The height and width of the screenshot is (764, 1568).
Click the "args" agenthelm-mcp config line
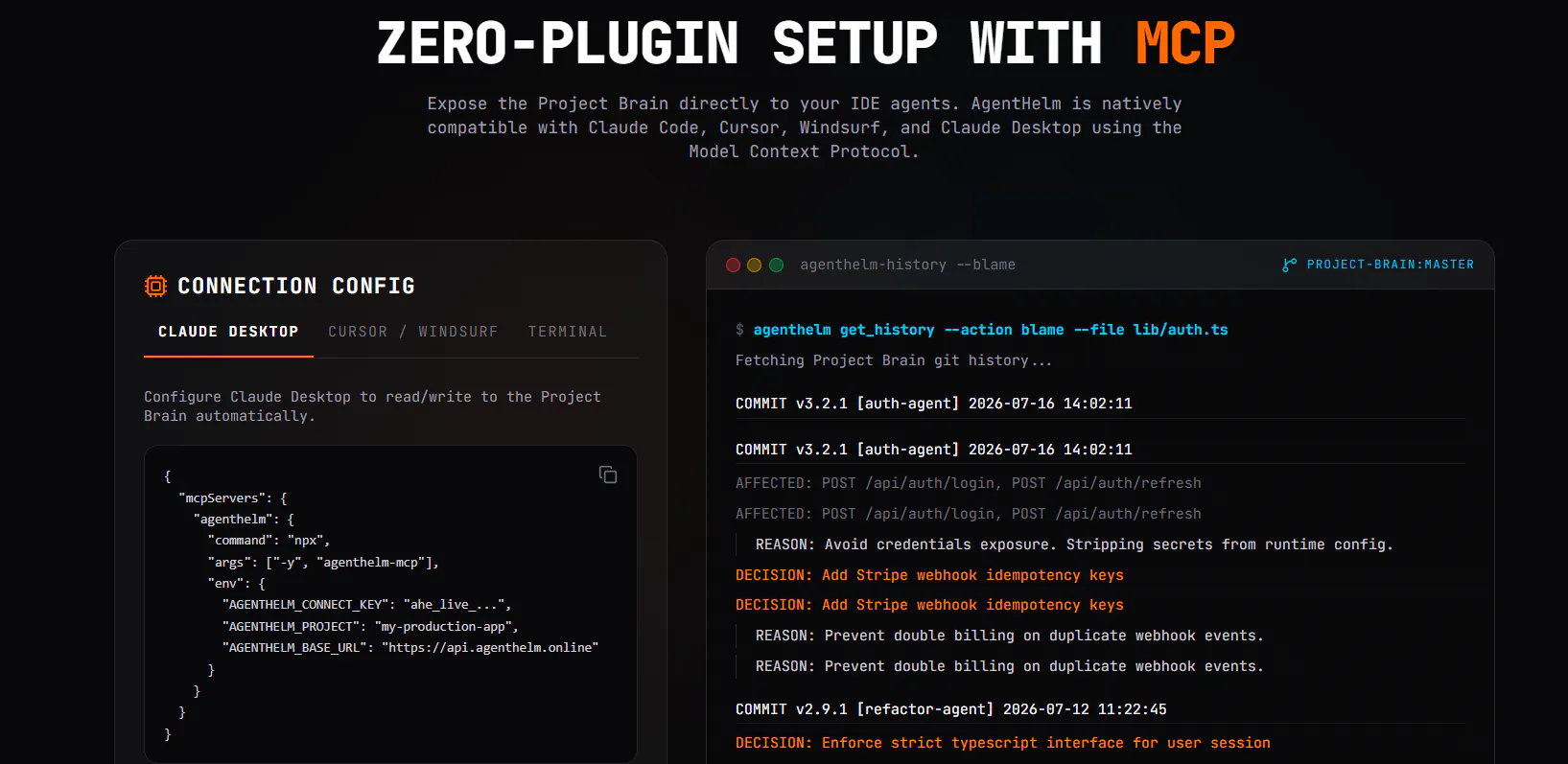point(323,563)
